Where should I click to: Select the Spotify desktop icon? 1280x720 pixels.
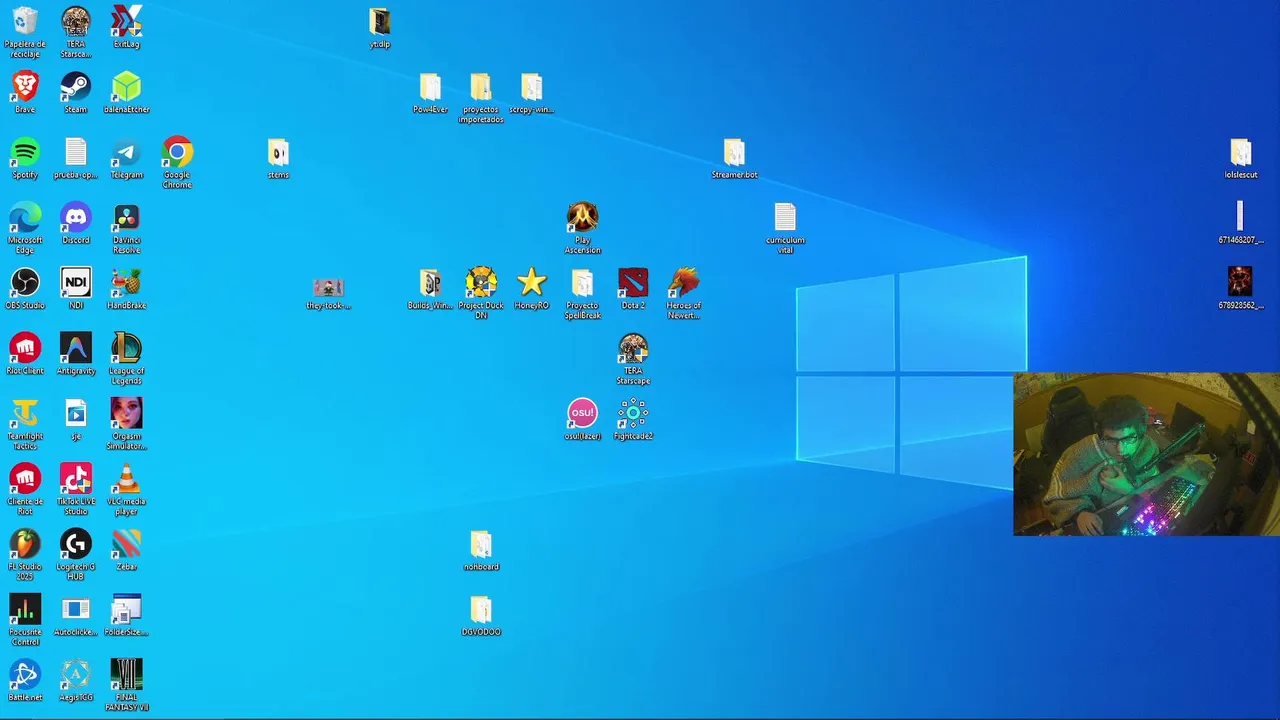coord(25,152)
